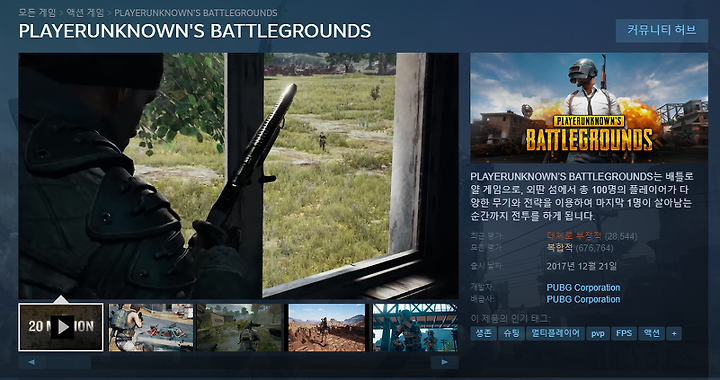720x380 pixels.
Task: Click the PLAYERUNKNOWN'S BATTLEGROUNDS page title
Action: tap(195, 31)
